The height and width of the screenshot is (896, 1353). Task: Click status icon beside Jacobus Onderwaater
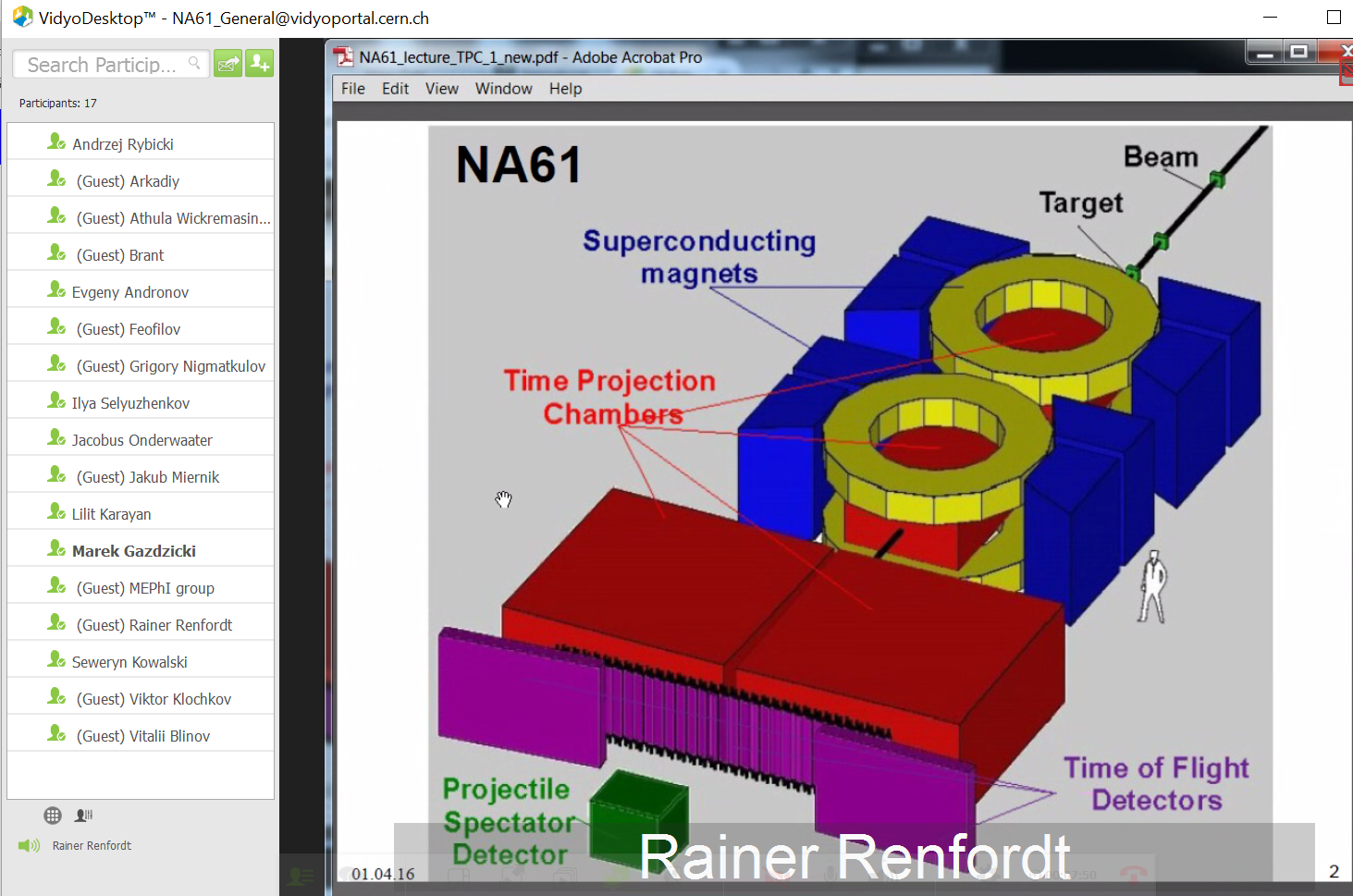click(56, 438)
